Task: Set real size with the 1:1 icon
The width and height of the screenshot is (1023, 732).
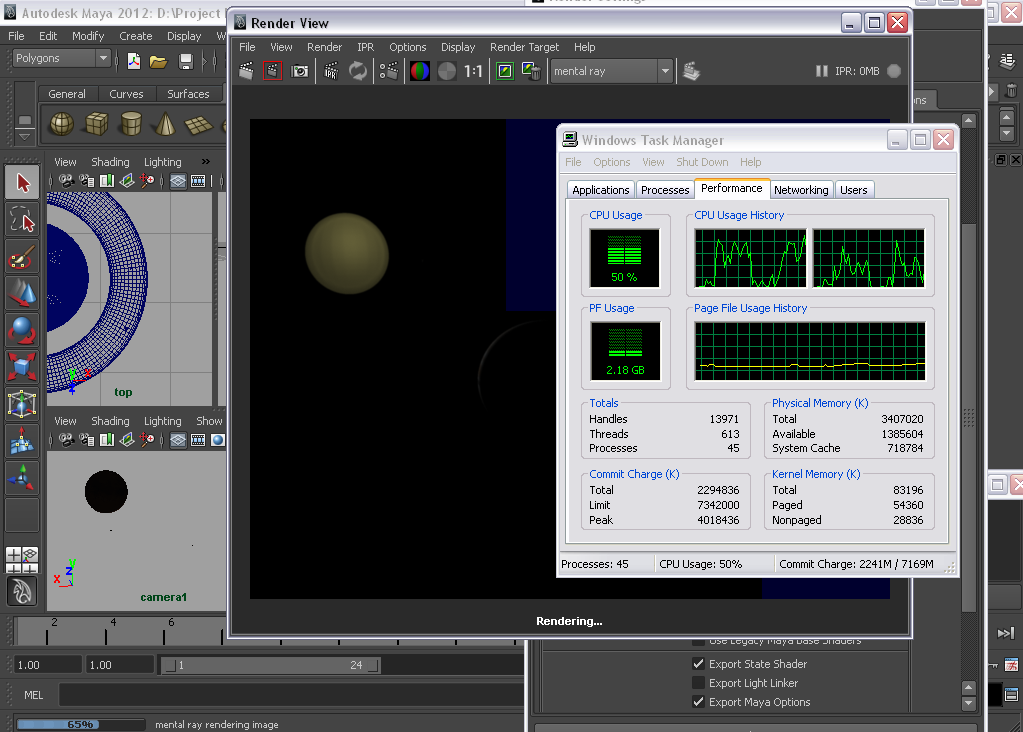Action: (x=473, y=71)
